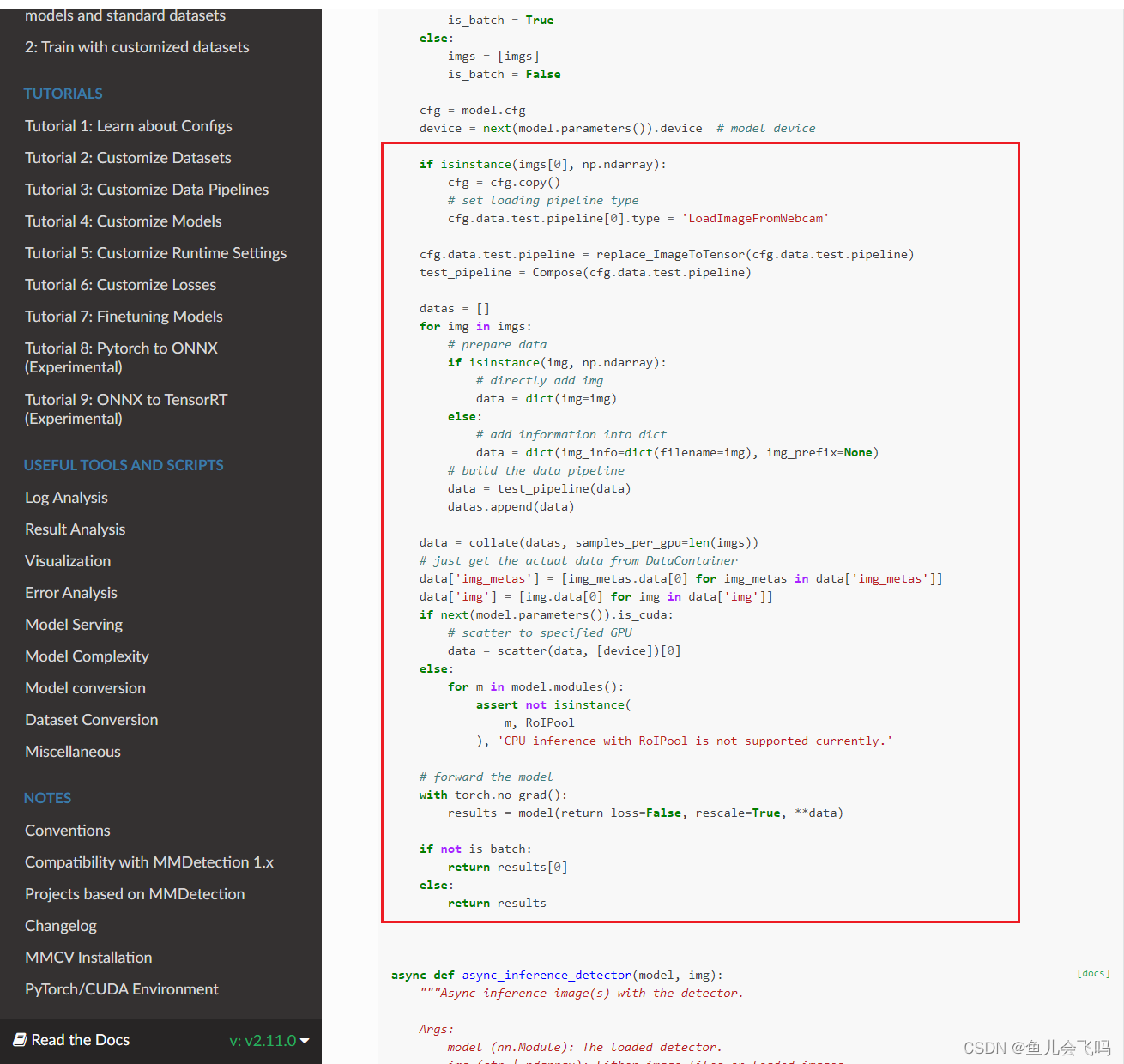
Task: Open the Dataset Conversion page
Action: [x=91, y=719]
